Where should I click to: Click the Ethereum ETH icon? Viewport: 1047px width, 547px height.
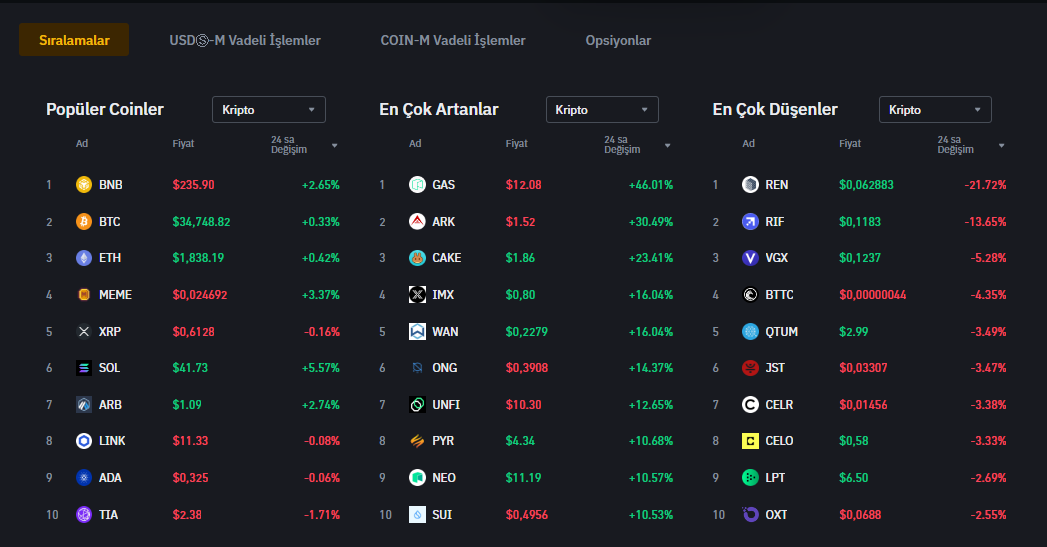point(84,258)
